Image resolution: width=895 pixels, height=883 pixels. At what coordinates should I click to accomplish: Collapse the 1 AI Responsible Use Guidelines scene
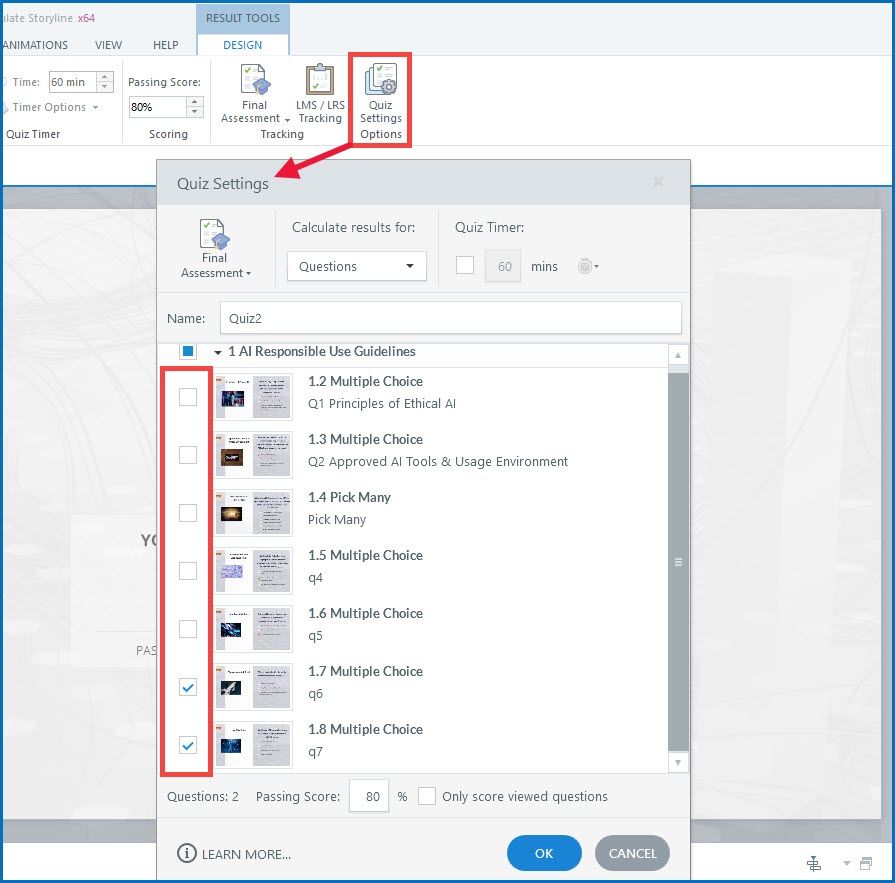click(218, 352)
